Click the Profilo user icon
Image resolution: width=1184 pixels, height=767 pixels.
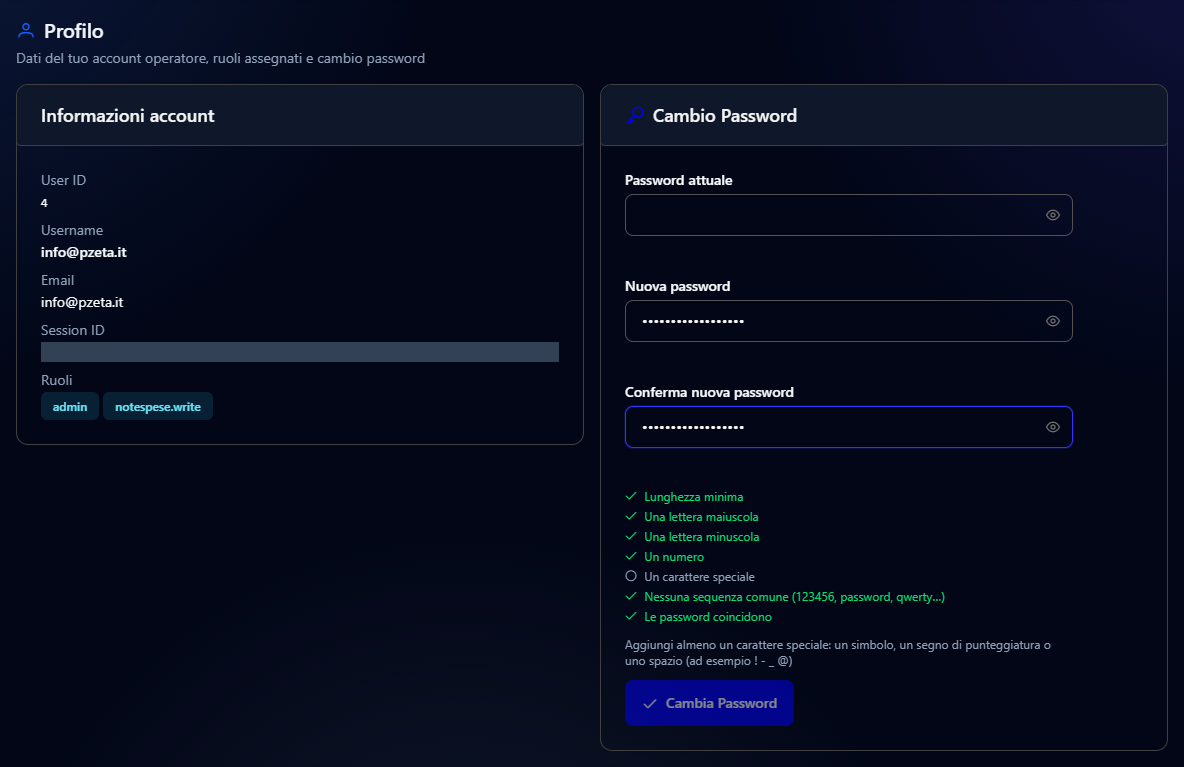tap(26, 30)
